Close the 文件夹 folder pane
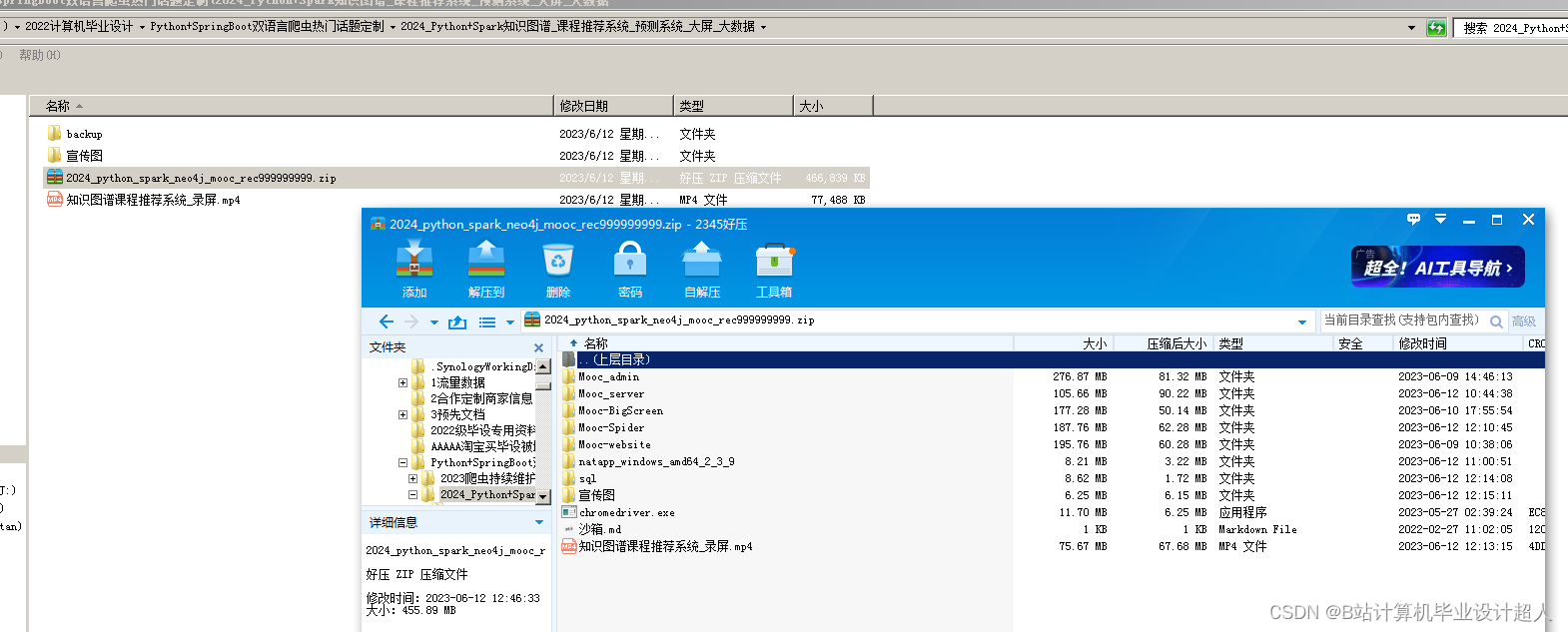This screenshot has width=1568, height=632. tap(538, 347)
